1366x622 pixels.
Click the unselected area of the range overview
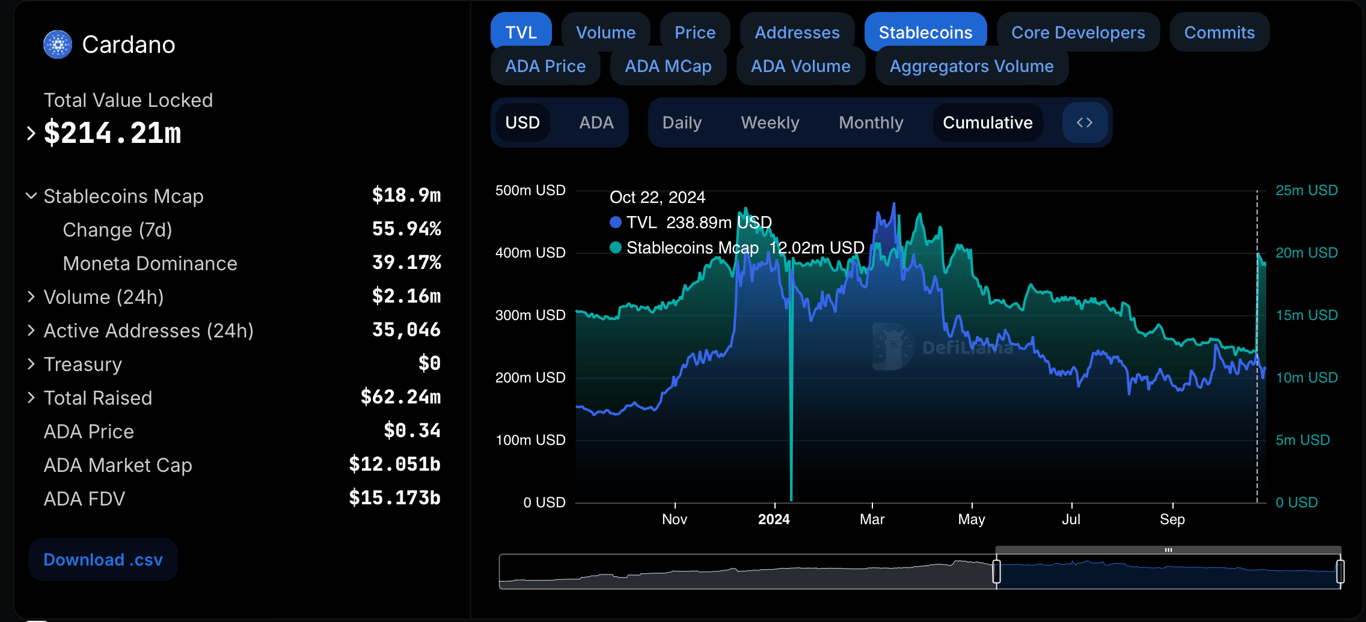pyautogui.click(x=747, y=571)
